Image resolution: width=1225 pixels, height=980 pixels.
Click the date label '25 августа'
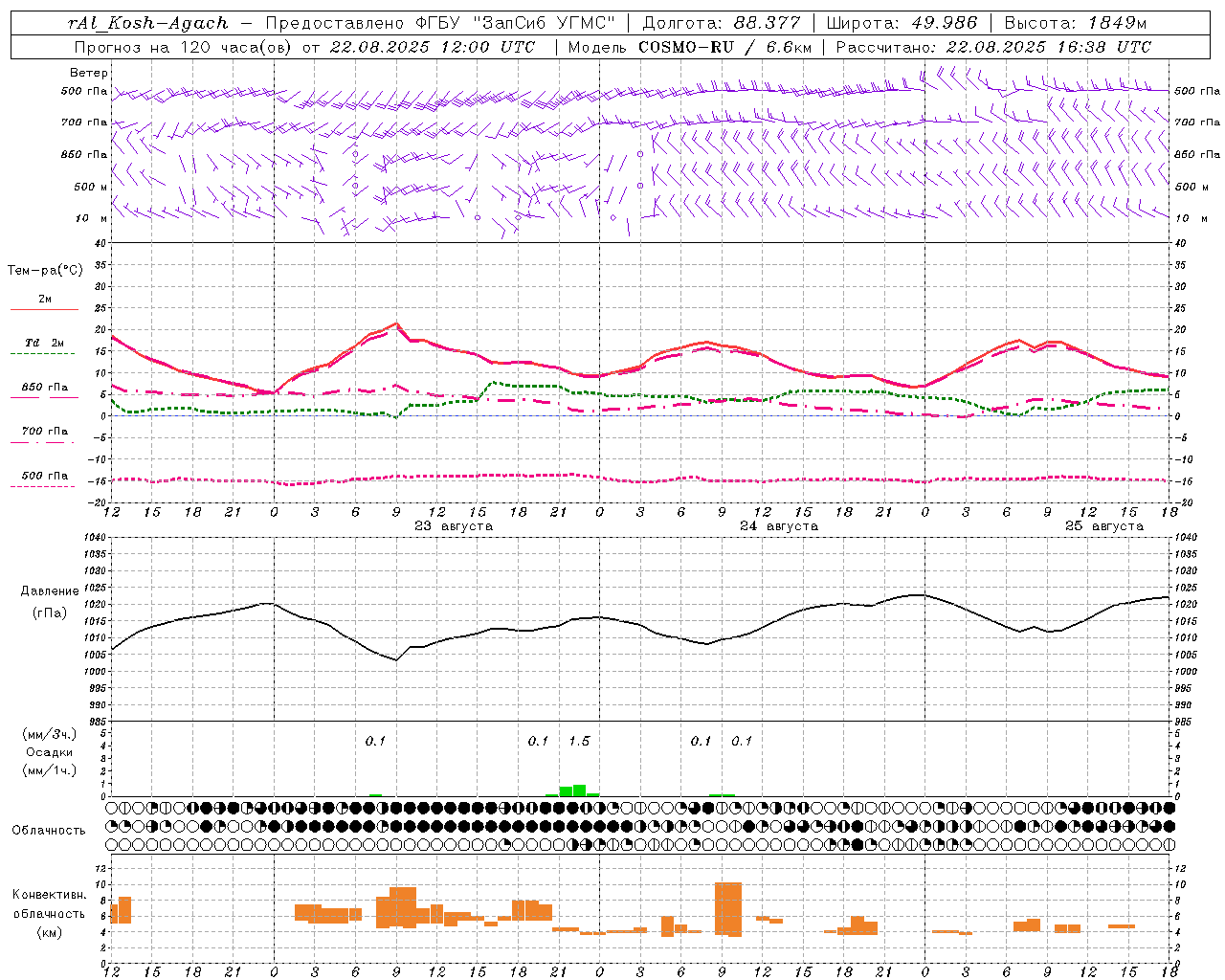pos(1104,526)
